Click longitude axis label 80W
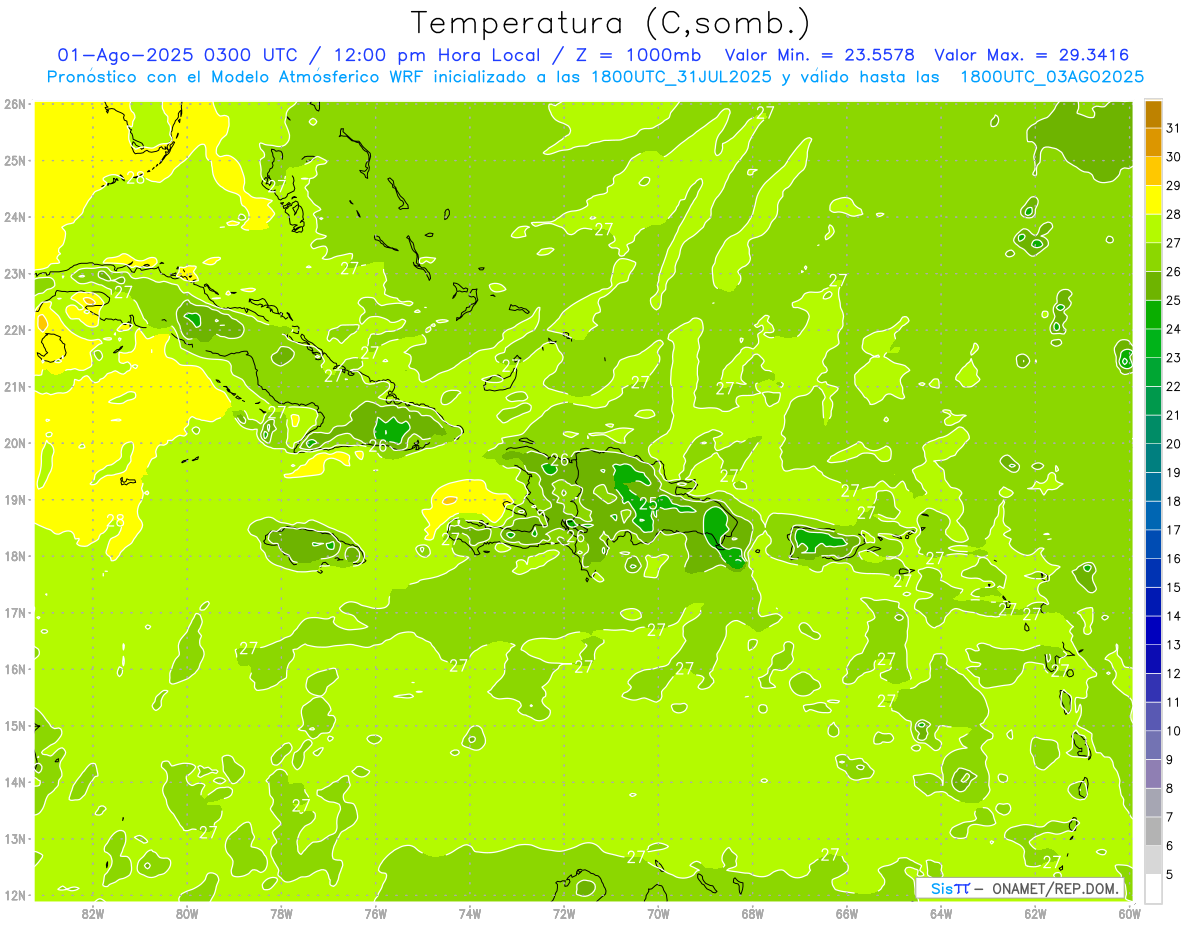 click(186, 913)
